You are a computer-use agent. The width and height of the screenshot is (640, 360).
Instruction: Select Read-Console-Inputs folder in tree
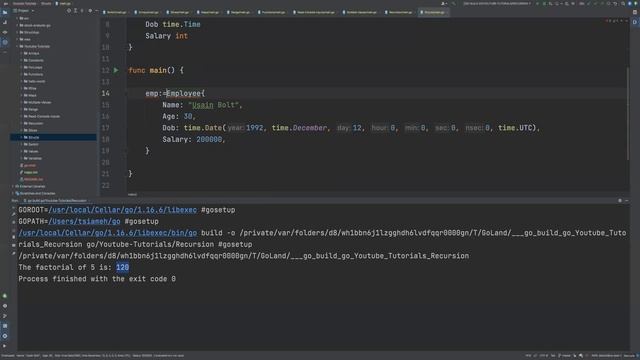pyautogui.click(x=44, y=116)
